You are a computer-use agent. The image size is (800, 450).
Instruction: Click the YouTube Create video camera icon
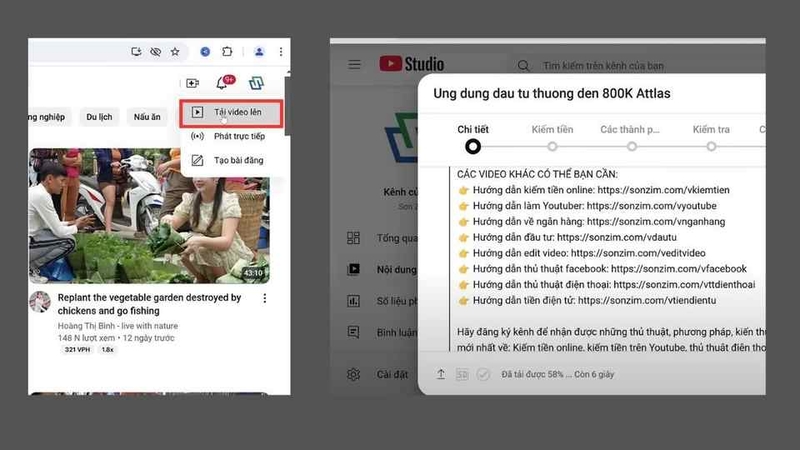pyautogui.click(x=192, y=83)
